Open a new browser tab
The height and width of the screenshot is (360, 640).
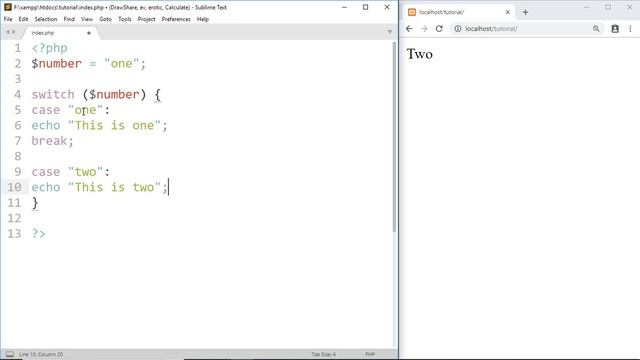pos(525,12)
